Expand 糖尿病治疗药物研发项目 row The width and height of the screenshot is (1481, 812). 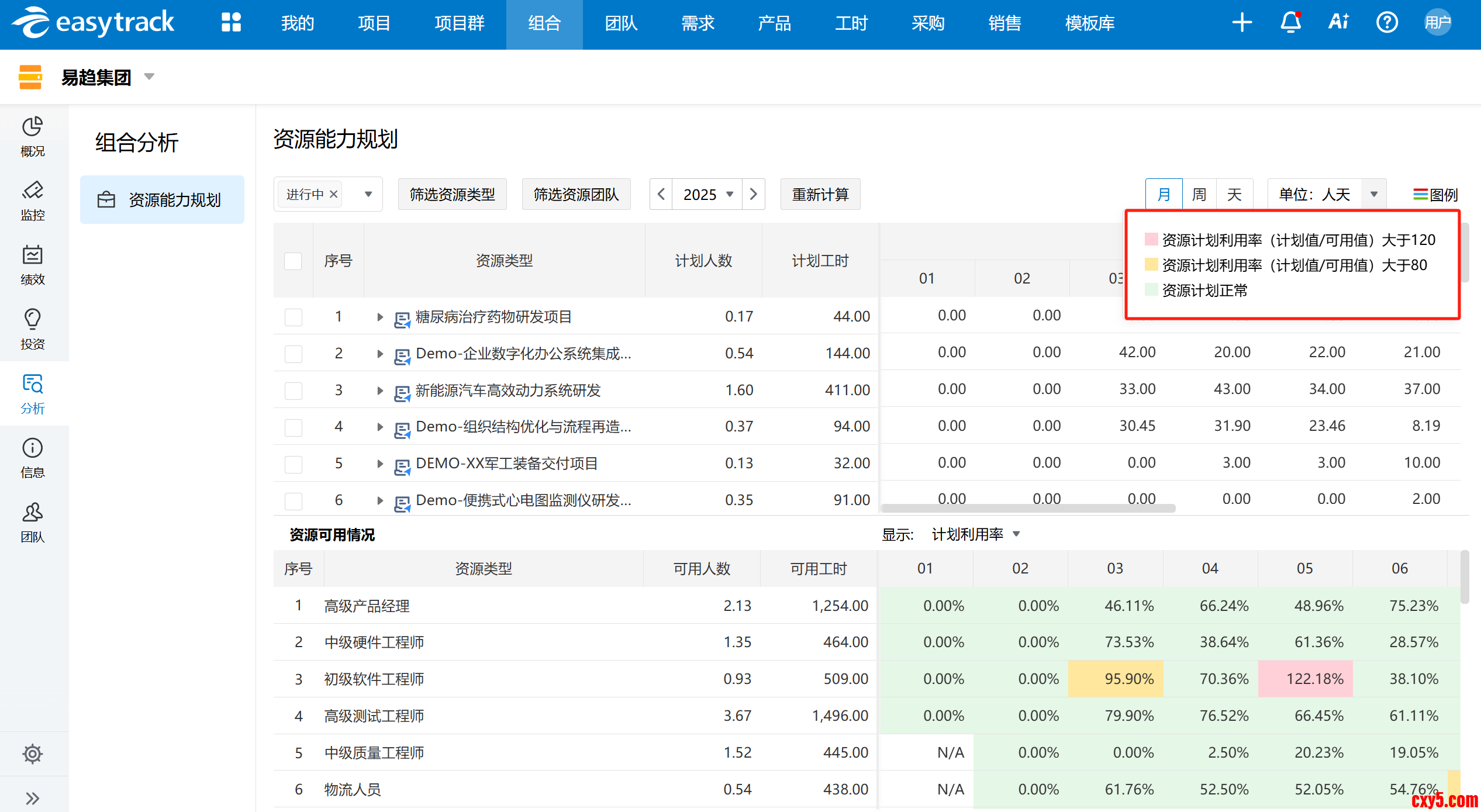tap(380, 317)
